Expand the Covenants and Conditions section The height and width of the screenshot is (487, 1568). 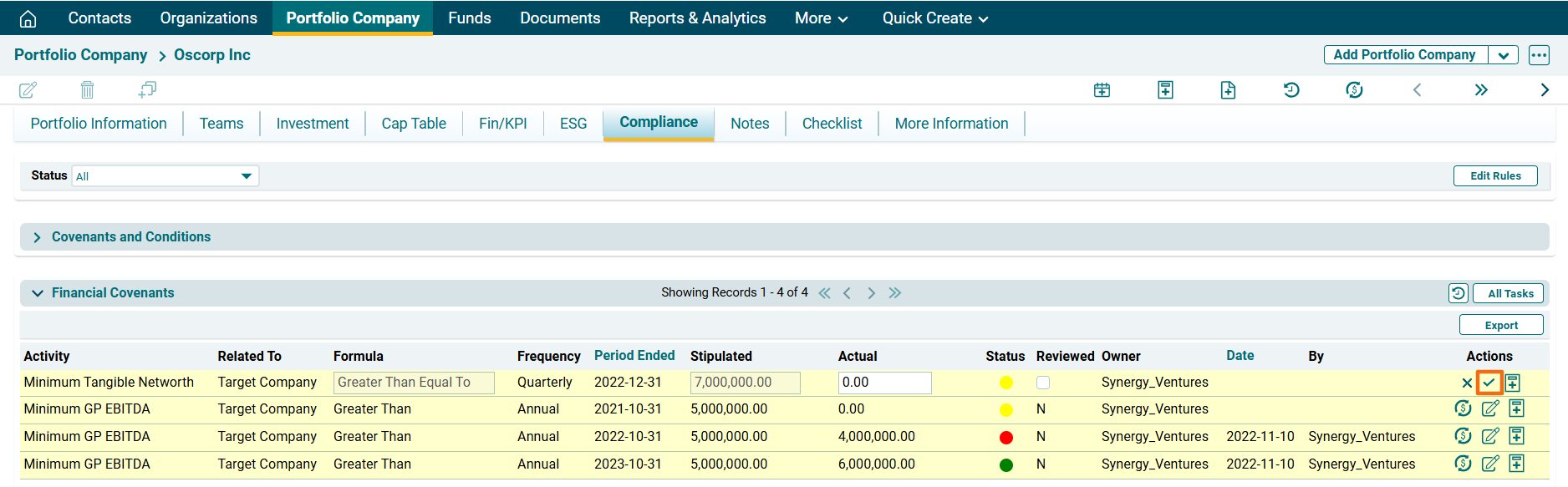tap(37, 237)
